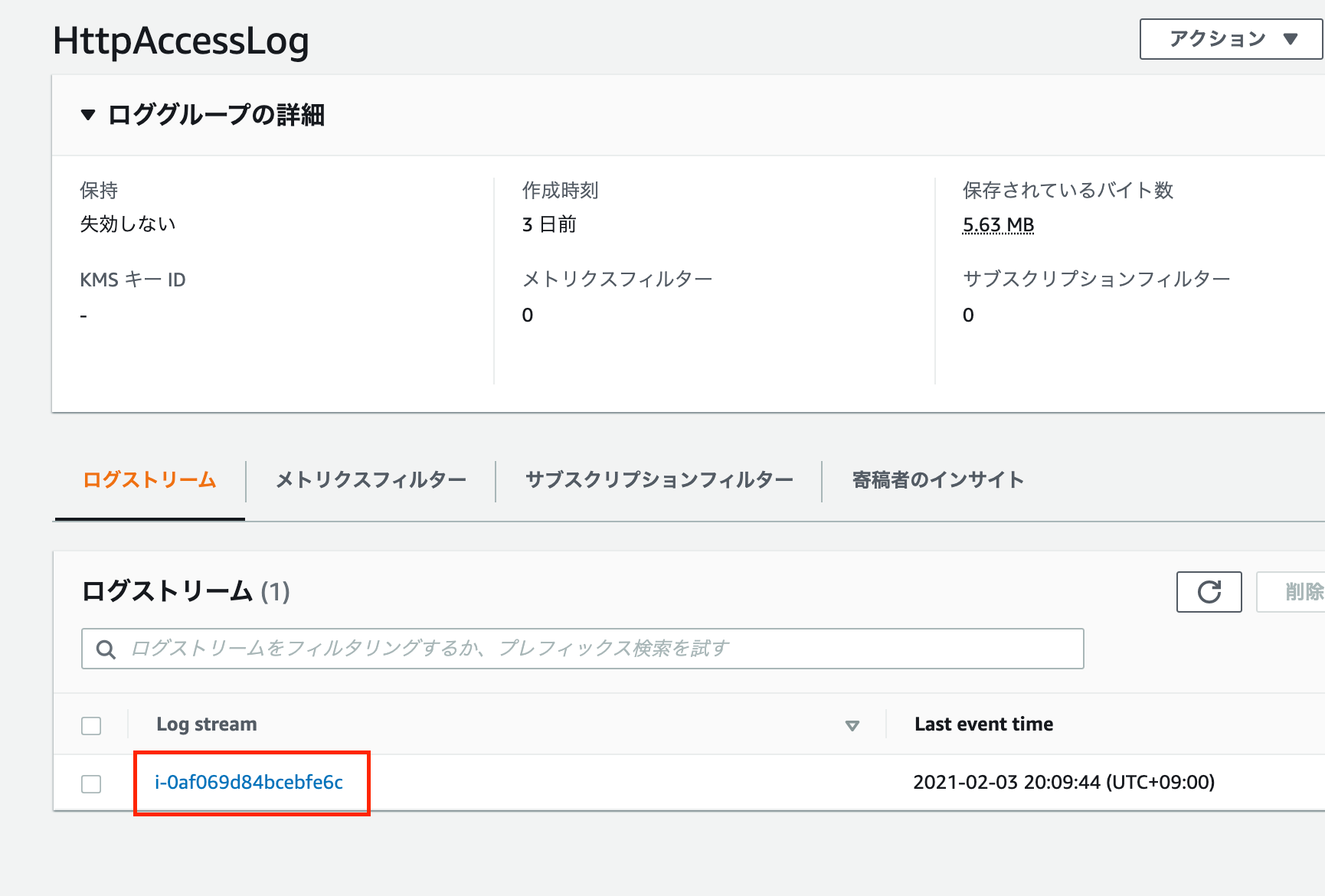This screenshot has width=1325, height=896.
Task: Click the HttpAccessLog page title
Action: (181, 42)
